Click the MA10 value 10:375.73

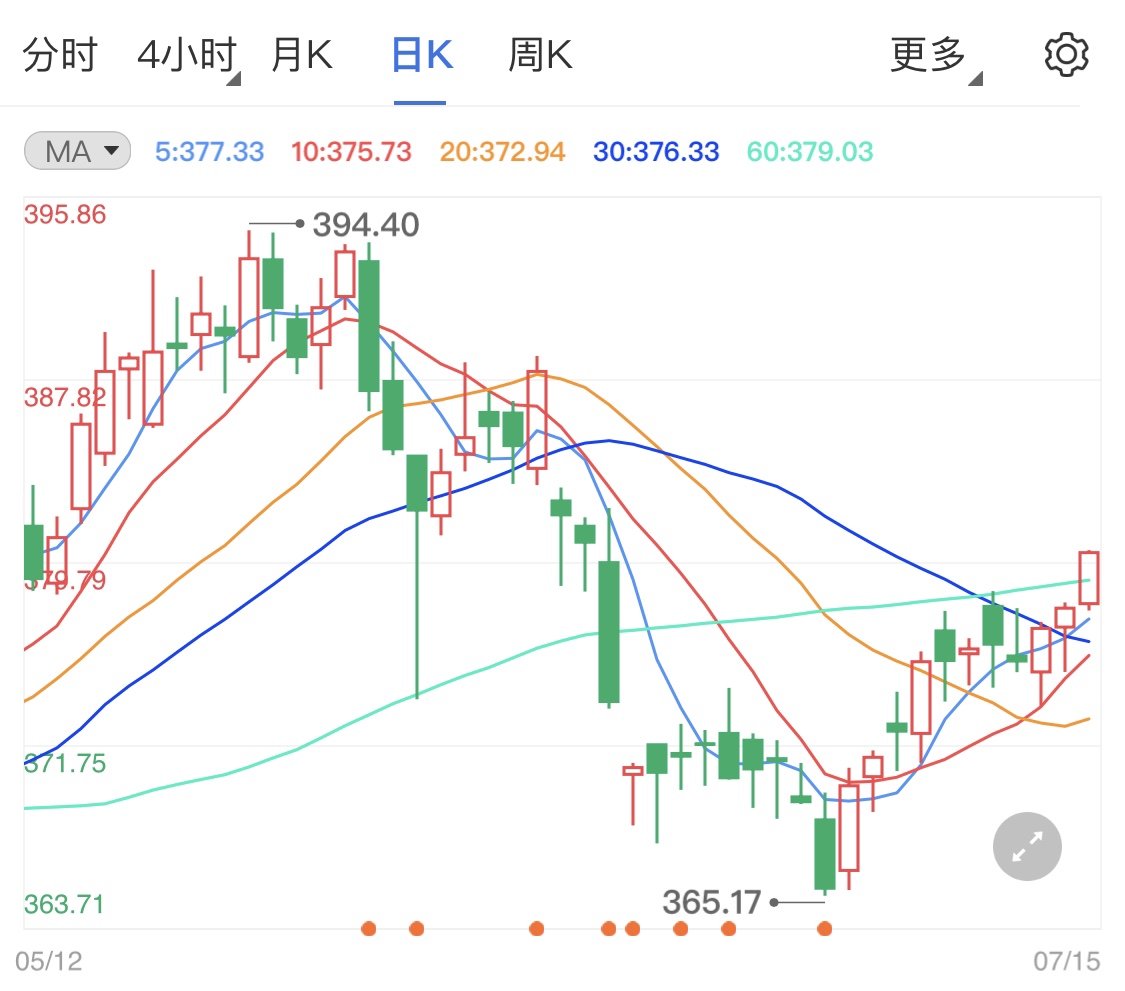tap(351, 151)
